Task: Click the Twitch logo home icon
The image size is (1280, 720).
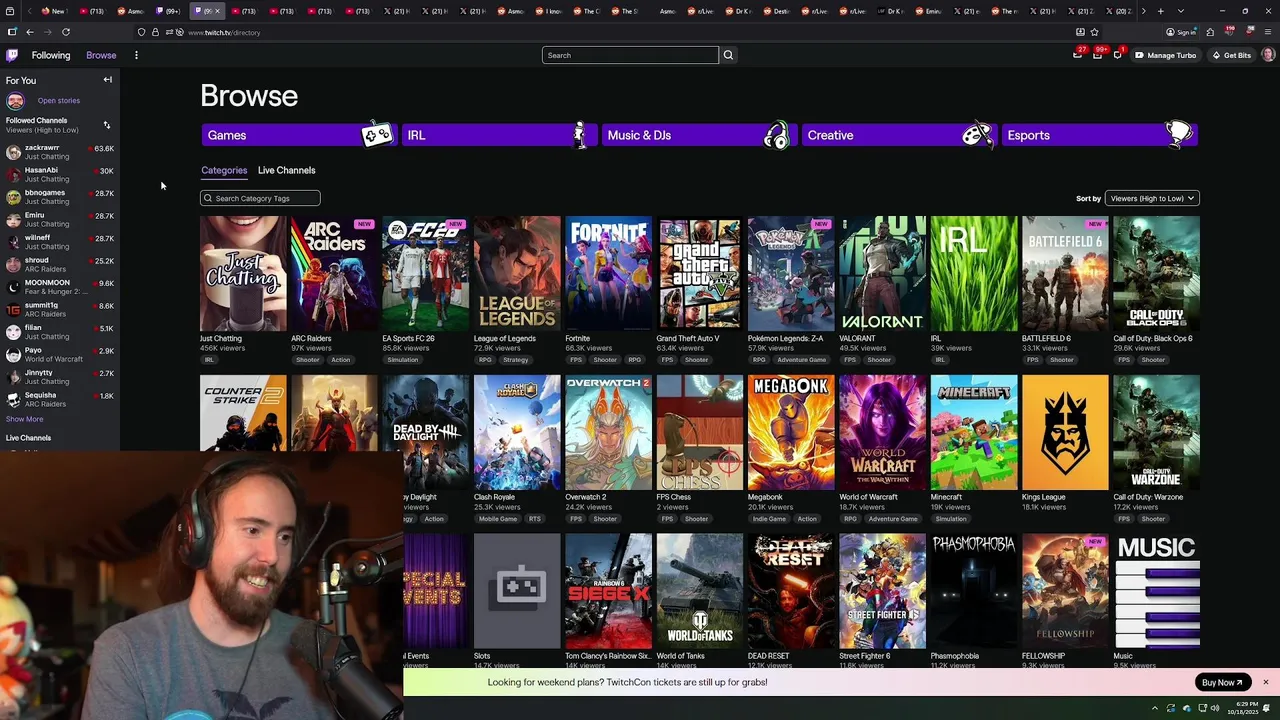Action: coord(12,55)
